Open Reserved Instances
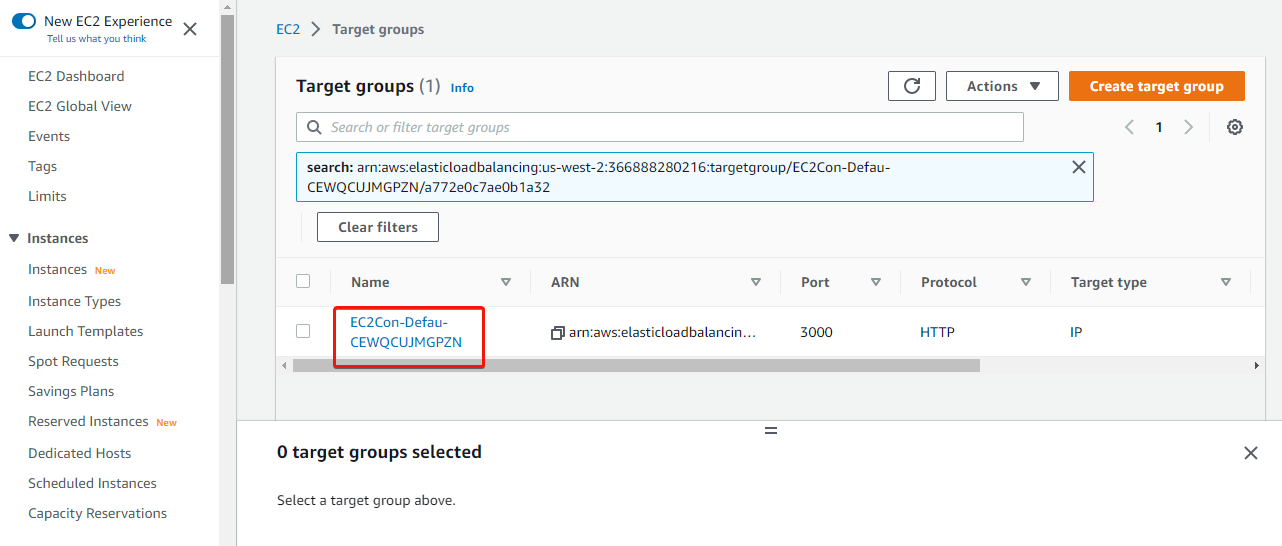 pyautogui.click(x=88, y=421)
